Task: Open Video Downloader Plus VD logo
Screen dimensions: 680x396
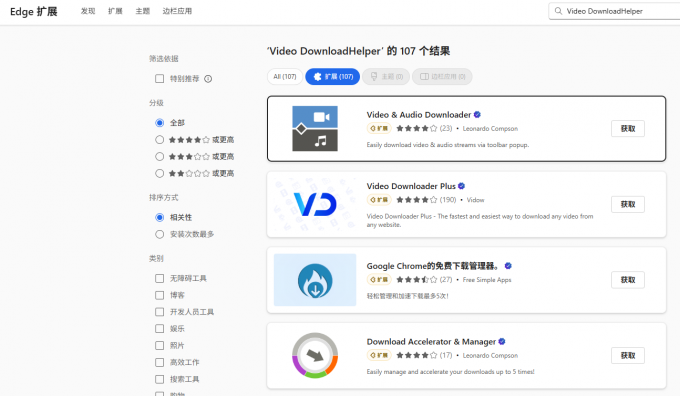Action: click(x=315, y=204)
